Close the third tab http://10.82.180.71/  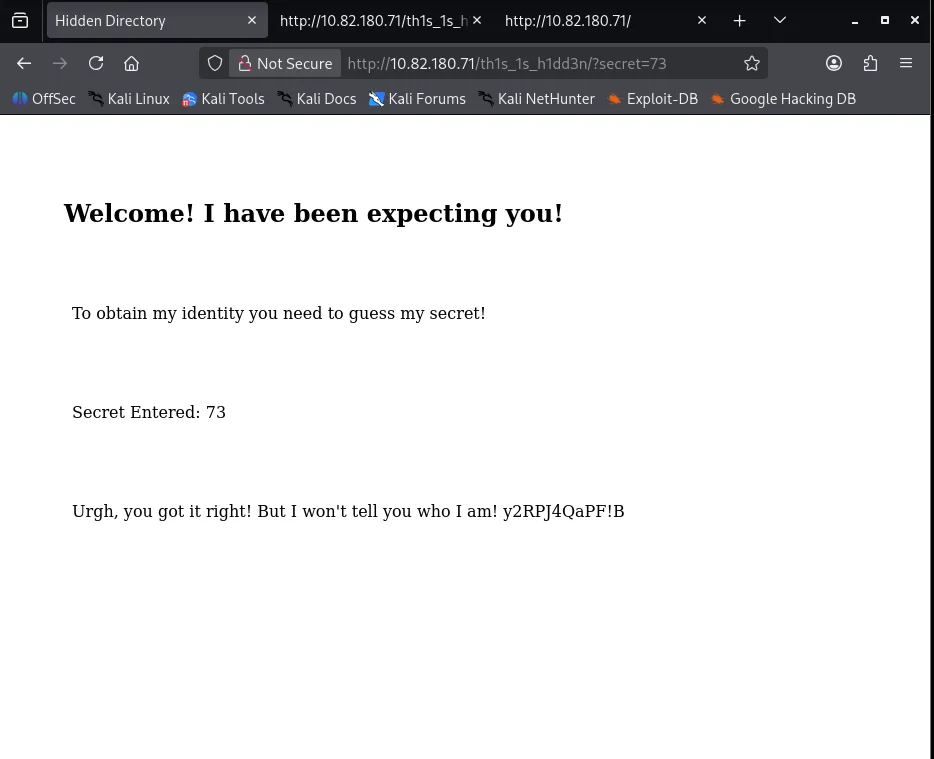702,20
